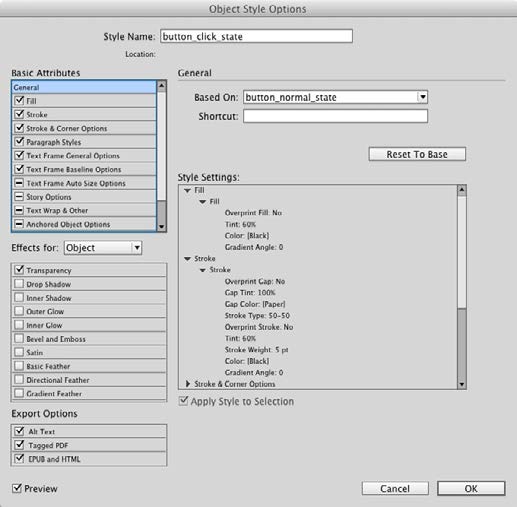Toggle the Stroke attribute checkbox

coord(19,114)
